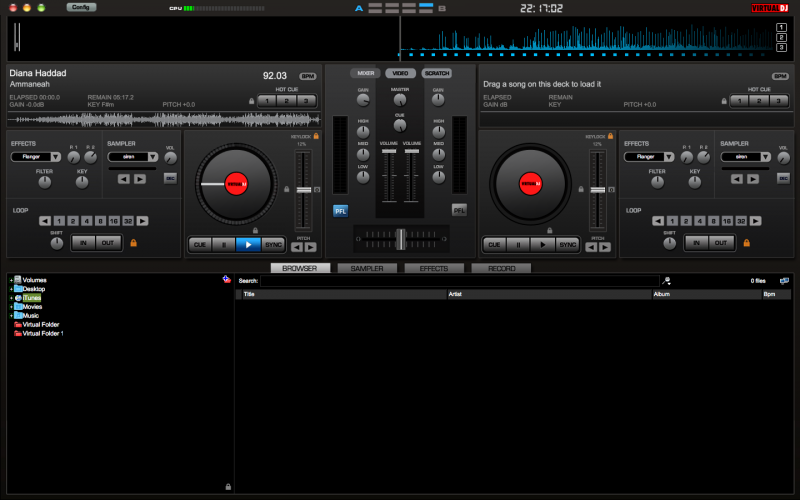Trigger hot cue 1 on left deck

[x=267, y=101]
